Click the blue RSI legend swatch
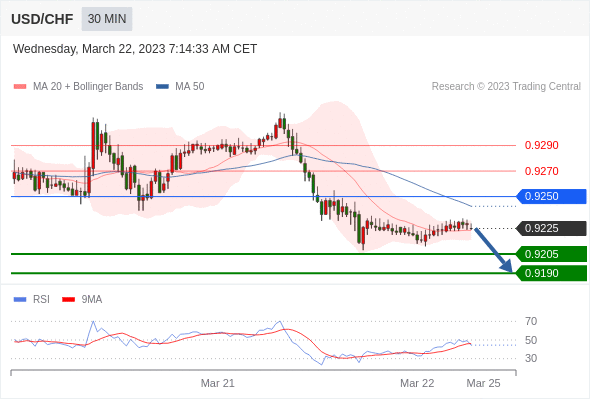 [x=20, y=300]
